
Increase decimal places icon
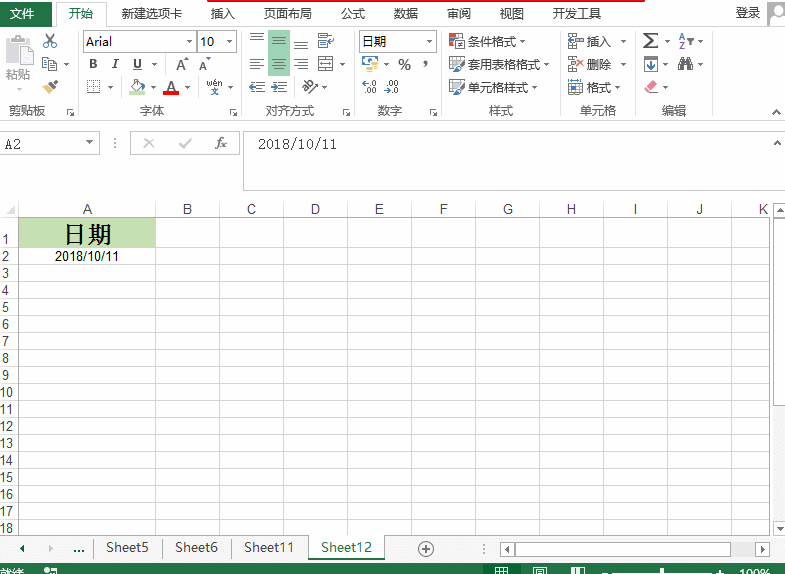369,87
